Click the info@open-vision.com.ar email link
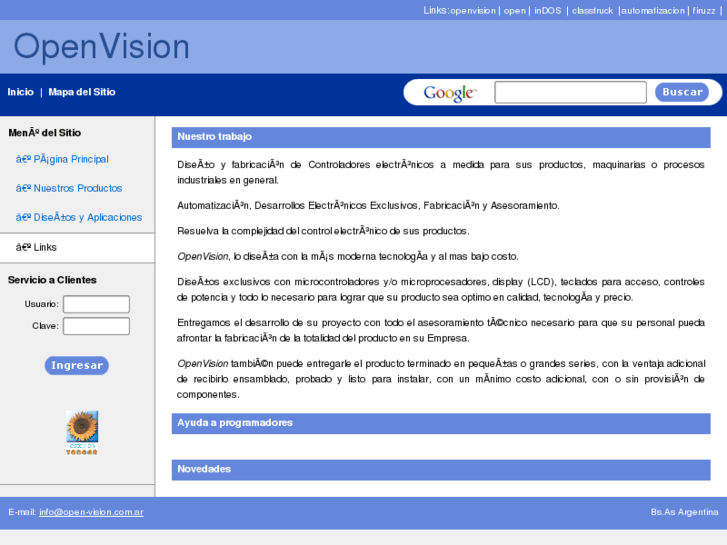 [91, 512]
